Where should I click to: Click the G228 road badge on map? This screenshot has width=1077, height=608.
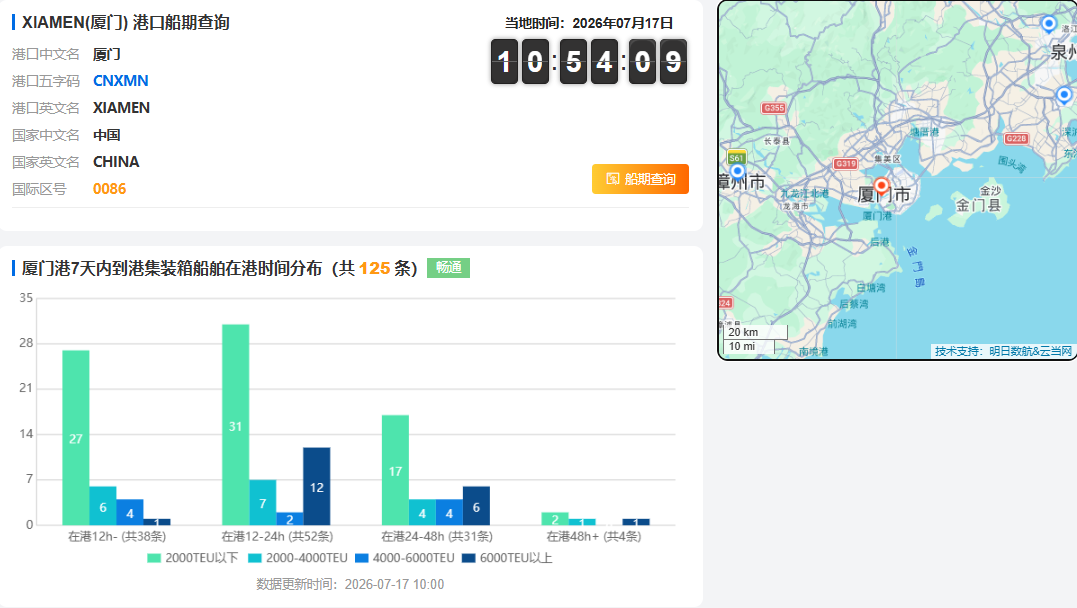(x=1016, y=138)
